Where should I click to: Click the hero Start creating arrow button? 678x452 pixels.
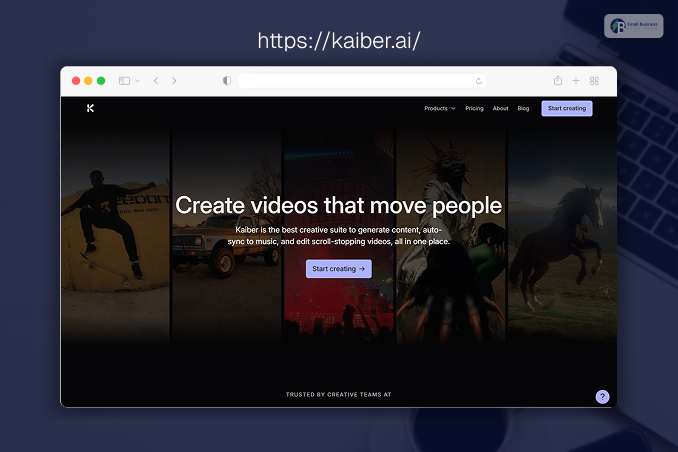point(339,269)
